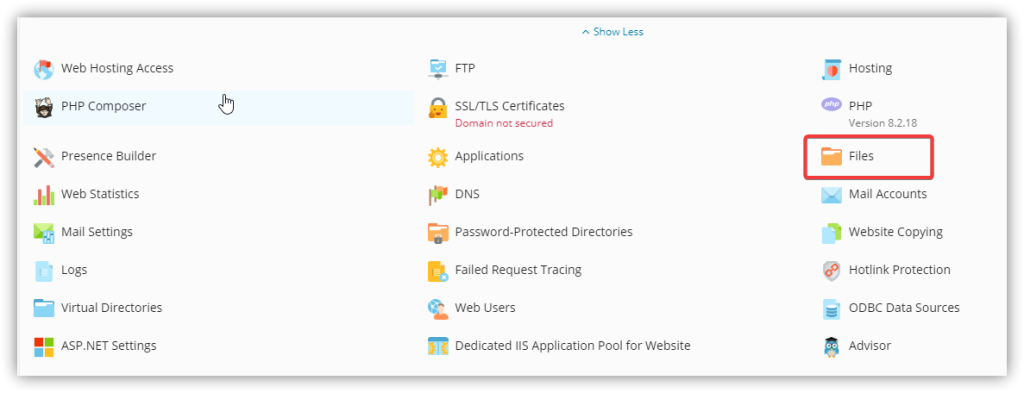Click the Presence Builder tools icon
Image resolution: width=1024 pixels, height=393 pixels.
pos(44,157)
